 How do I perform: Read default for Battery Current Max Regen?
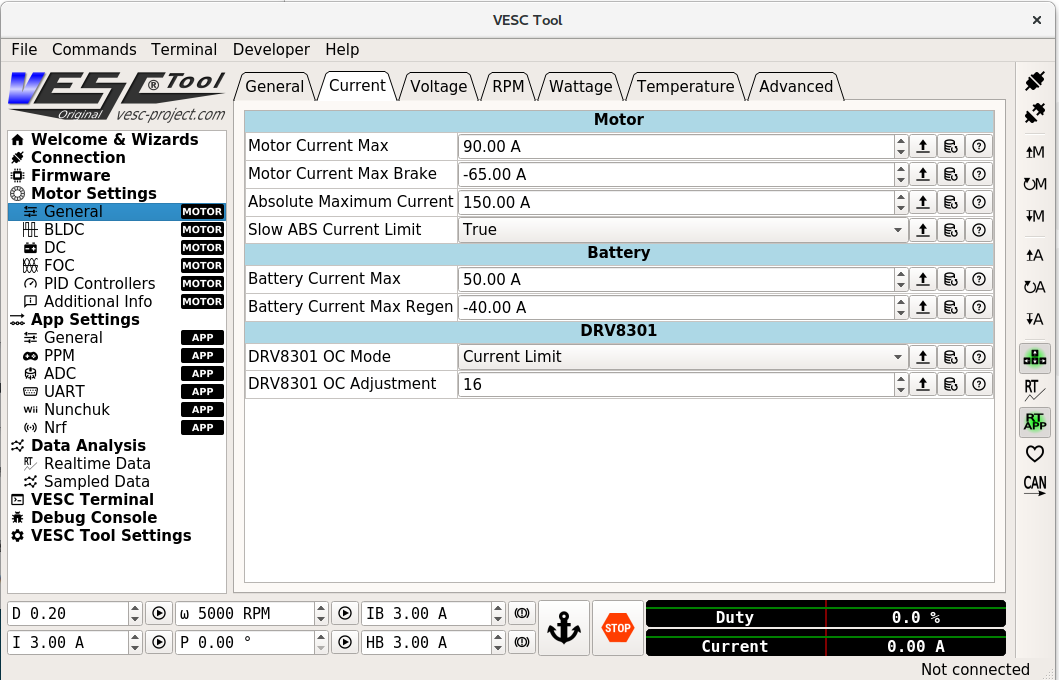(950, 307)
